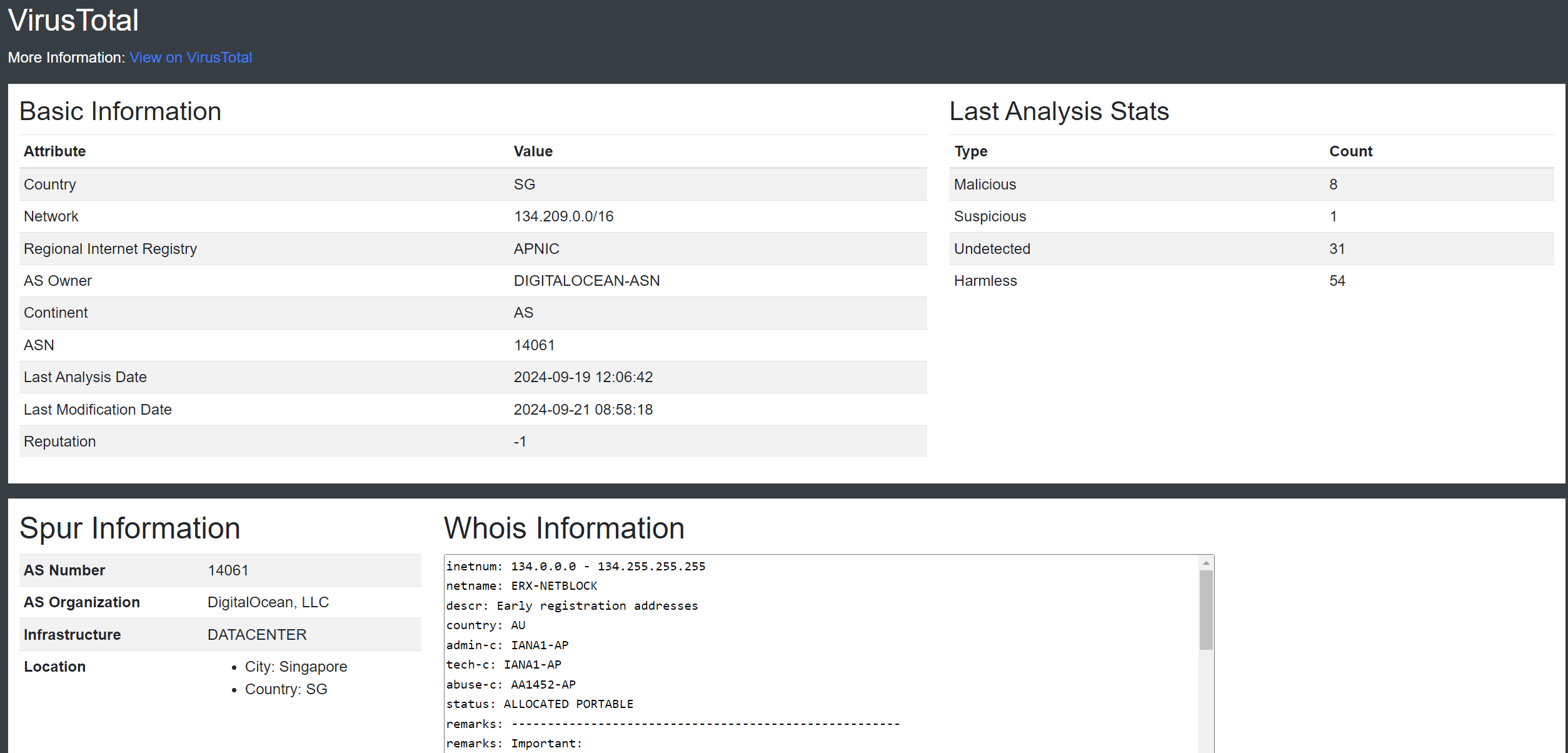This screenshot has height=753, width=1568.
Task: Click the remarks: Important: line
Action: (x=514, y=744)
